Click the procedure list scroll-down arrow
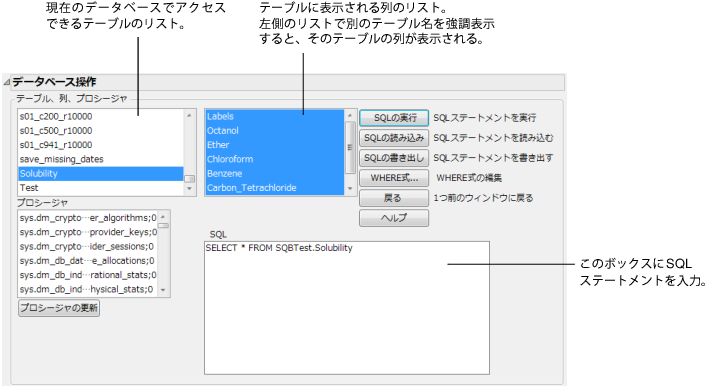715x388 pixels. tap(163, 290)
